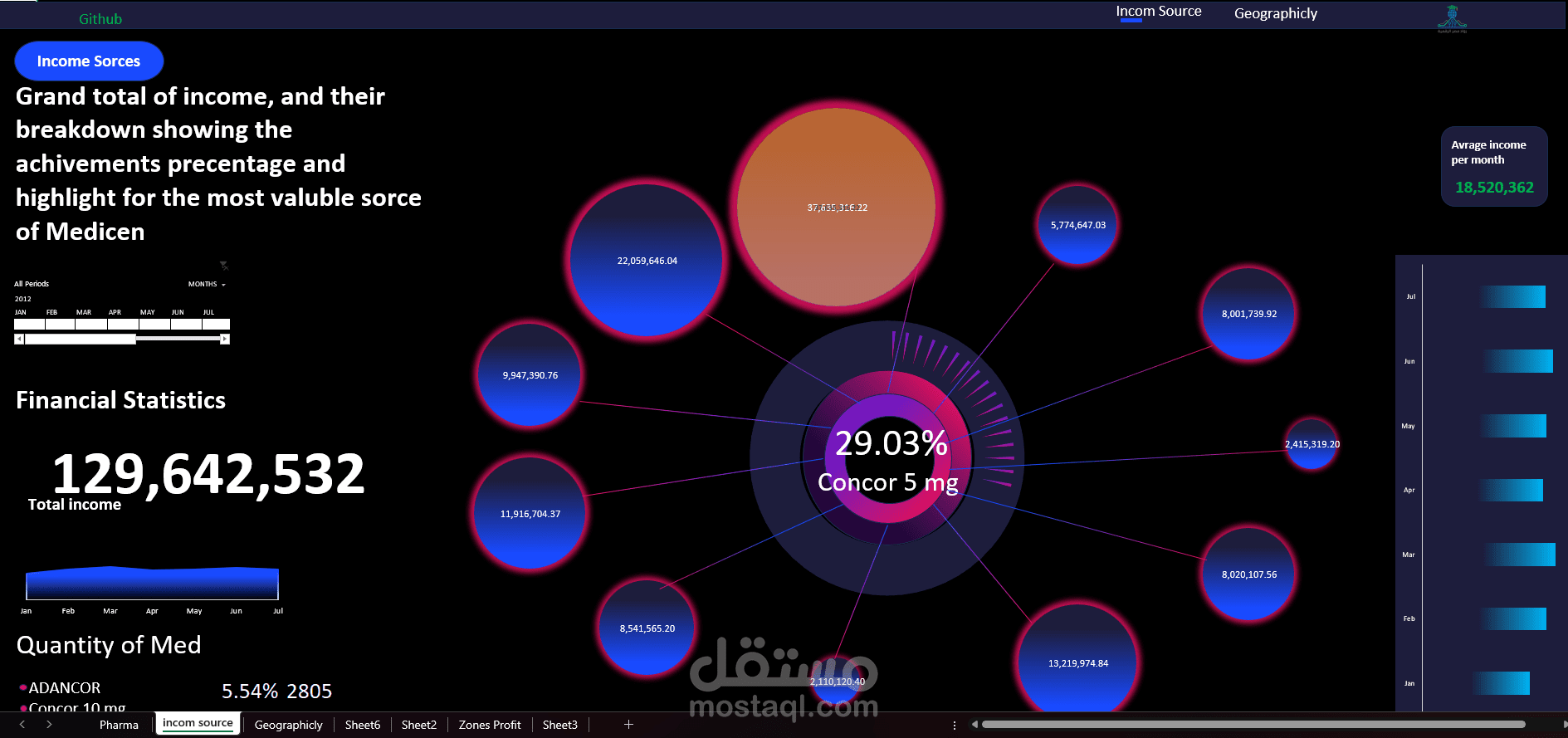Click the May bar in monthly chart

[x=1512, y=426]
